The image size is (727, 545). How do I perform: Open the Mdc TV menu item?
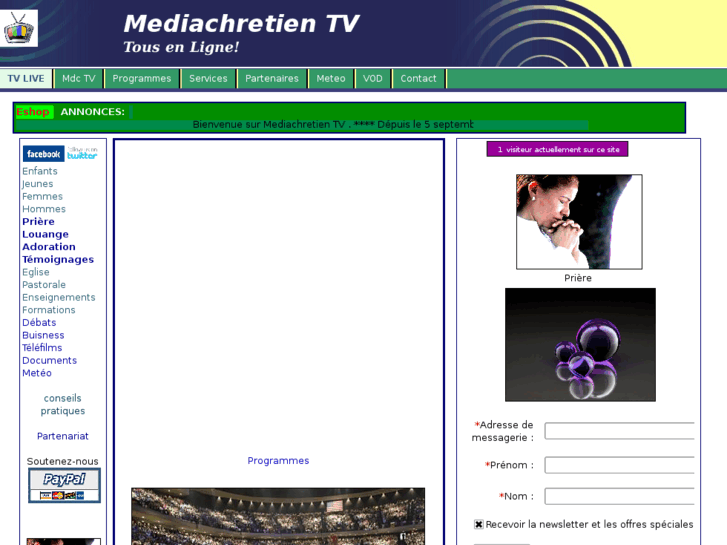[x=79, y=78]
